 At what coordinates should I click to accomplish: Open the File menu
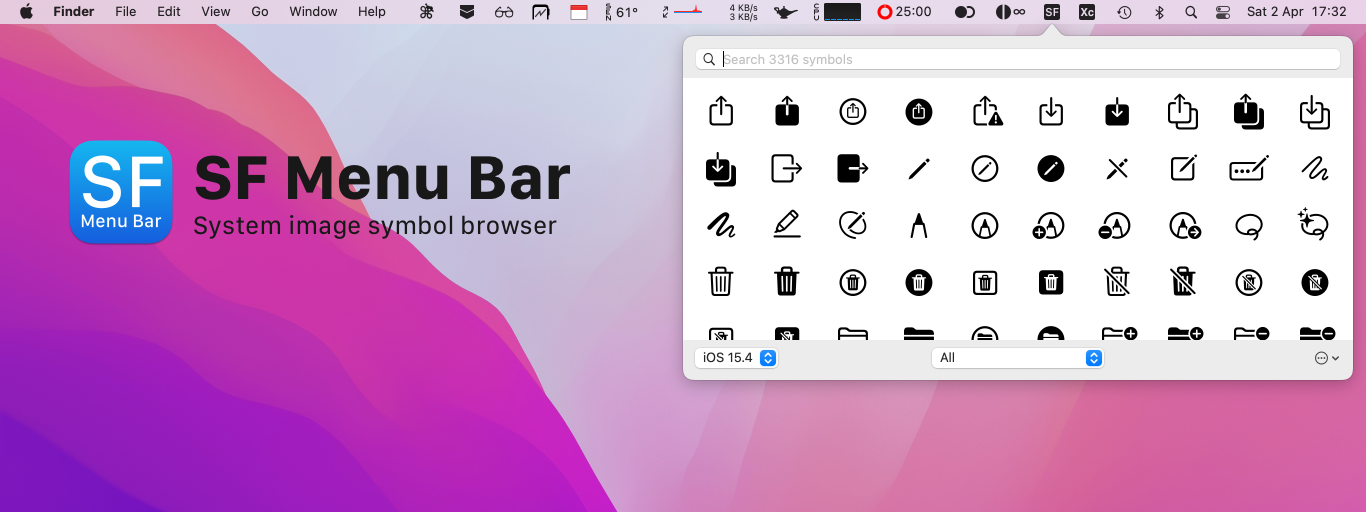pyautogui.click(x=126, y=12)
